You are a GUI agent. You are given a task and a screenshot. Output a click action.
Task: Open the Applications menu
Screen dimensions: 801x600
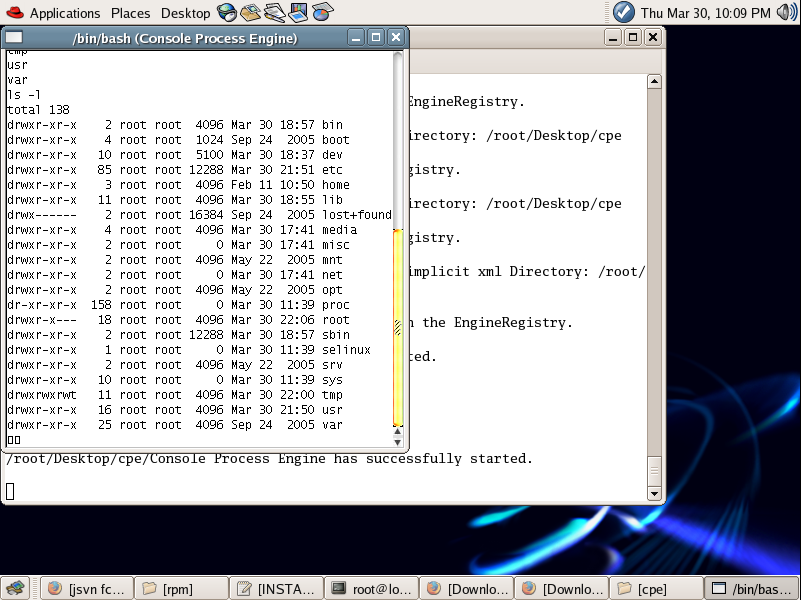click(64, 13)
